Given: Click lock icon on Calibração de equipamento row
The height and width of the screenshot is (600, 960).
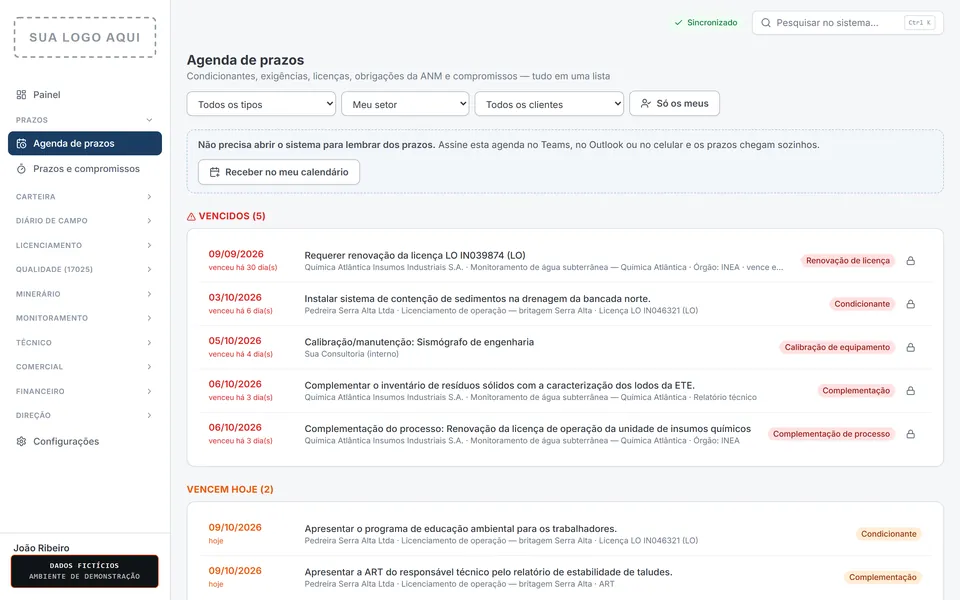Looking at the screenshot, I should (x=910, y=347).
